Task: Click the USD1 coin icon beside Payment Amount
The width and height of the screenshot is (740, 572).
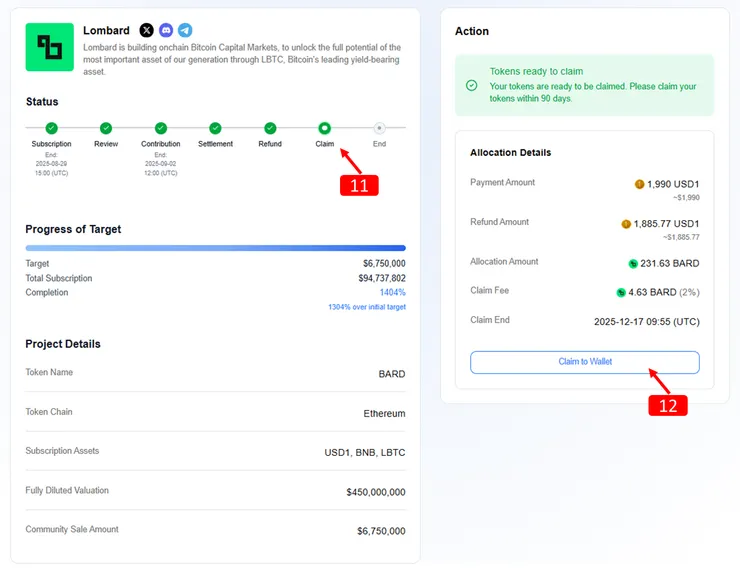Action: [639, 184]
